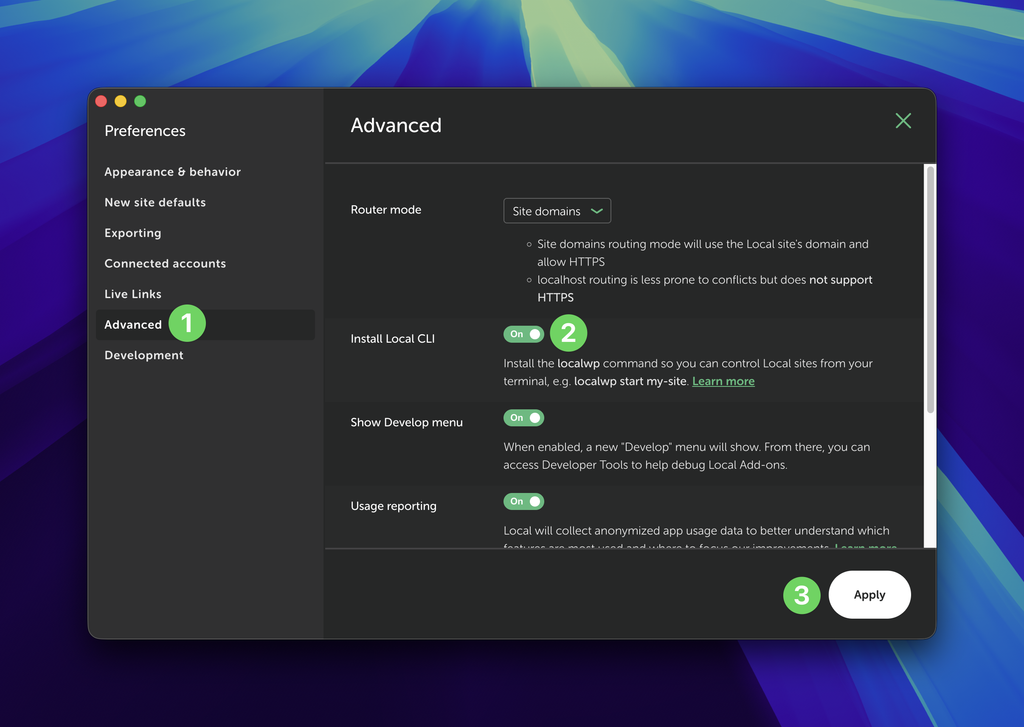
Task: Toggle the Show Develop menu switch
Action: (524, 417)
